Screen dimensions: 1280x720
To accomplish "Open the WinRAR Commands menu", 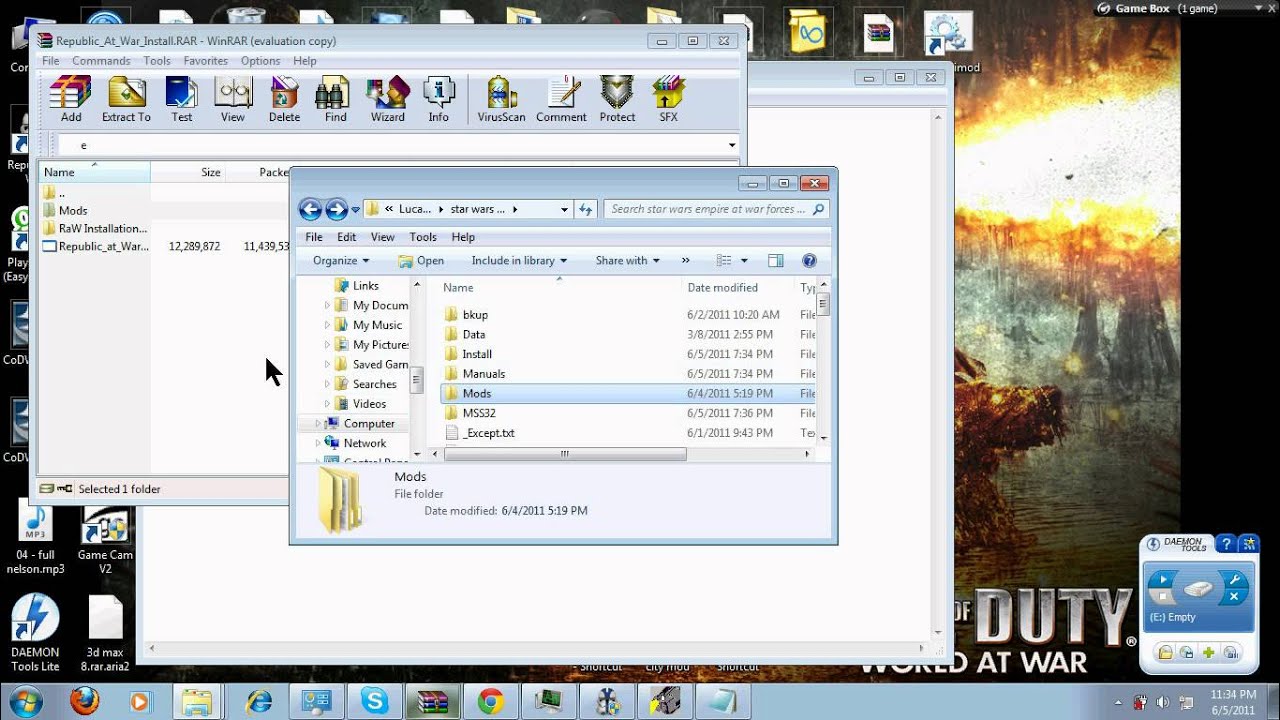I will click(101, 61).
